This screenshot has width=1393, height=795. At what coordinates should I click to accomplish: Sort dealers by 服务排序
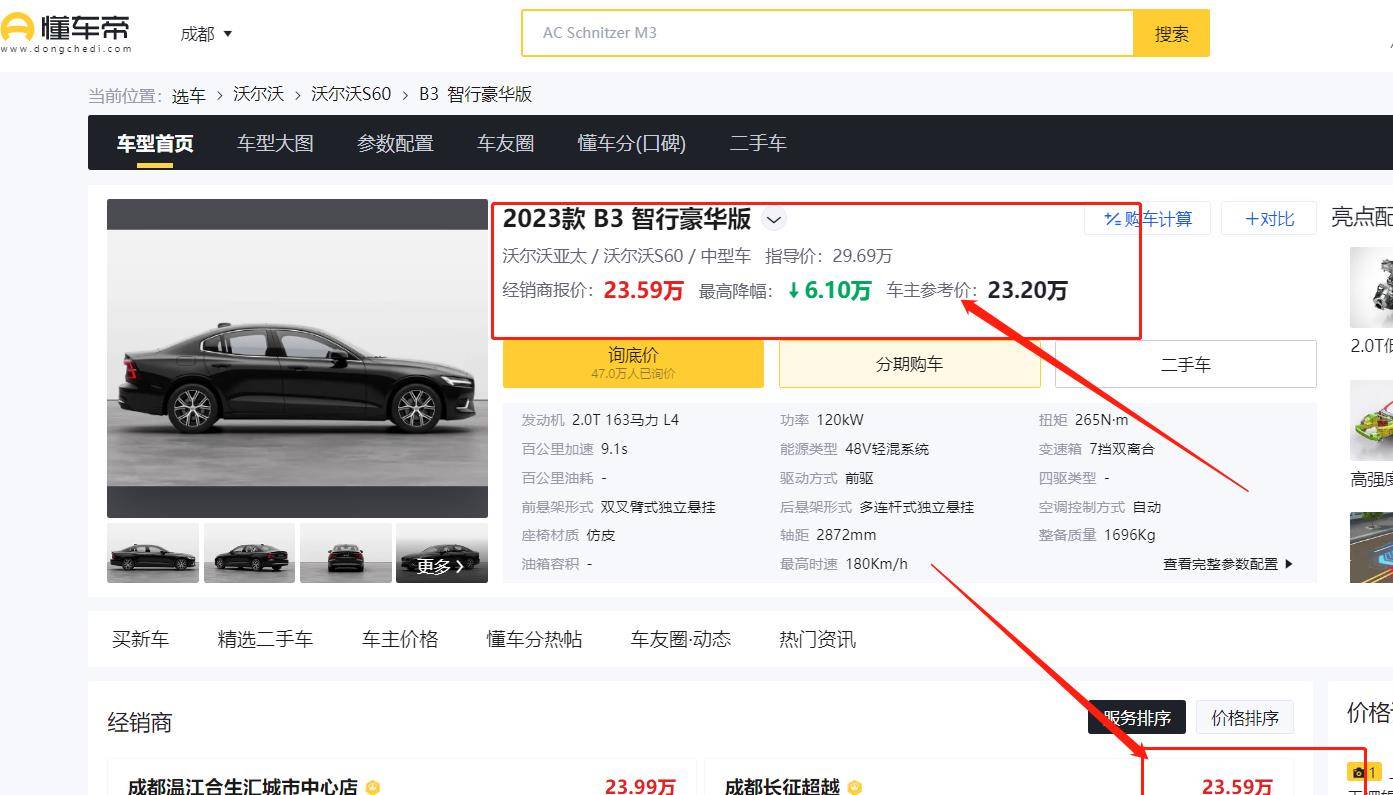[1137, 717]
